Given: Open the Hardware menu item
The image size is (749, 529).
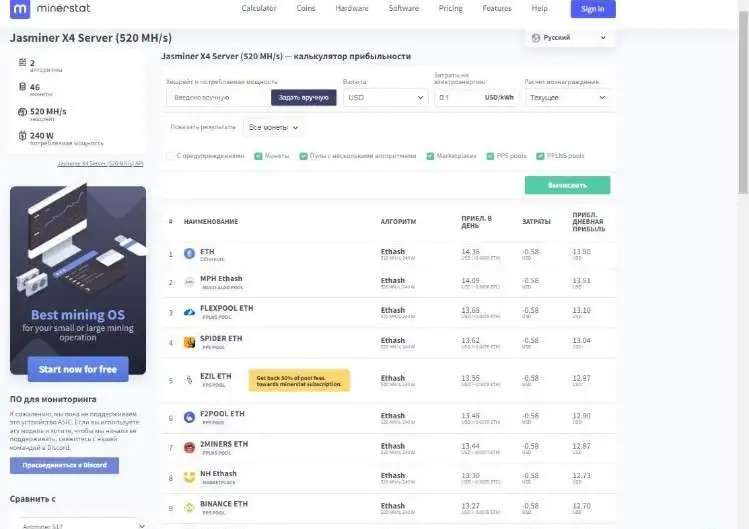Looking at the screenshot, I should pos(352,9).
